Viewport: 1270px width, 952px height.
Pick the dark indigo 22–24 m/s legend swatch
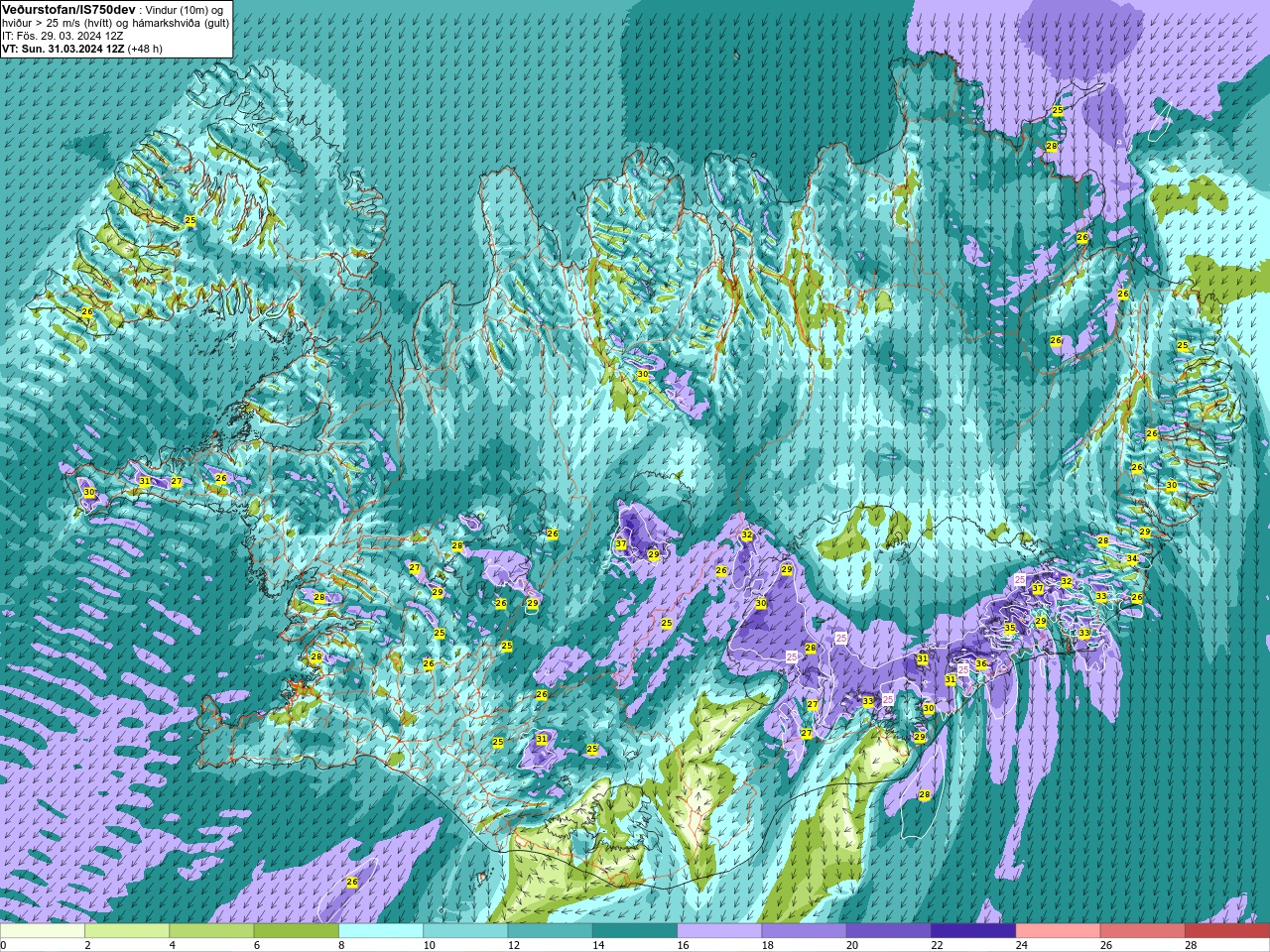[973, 931]
